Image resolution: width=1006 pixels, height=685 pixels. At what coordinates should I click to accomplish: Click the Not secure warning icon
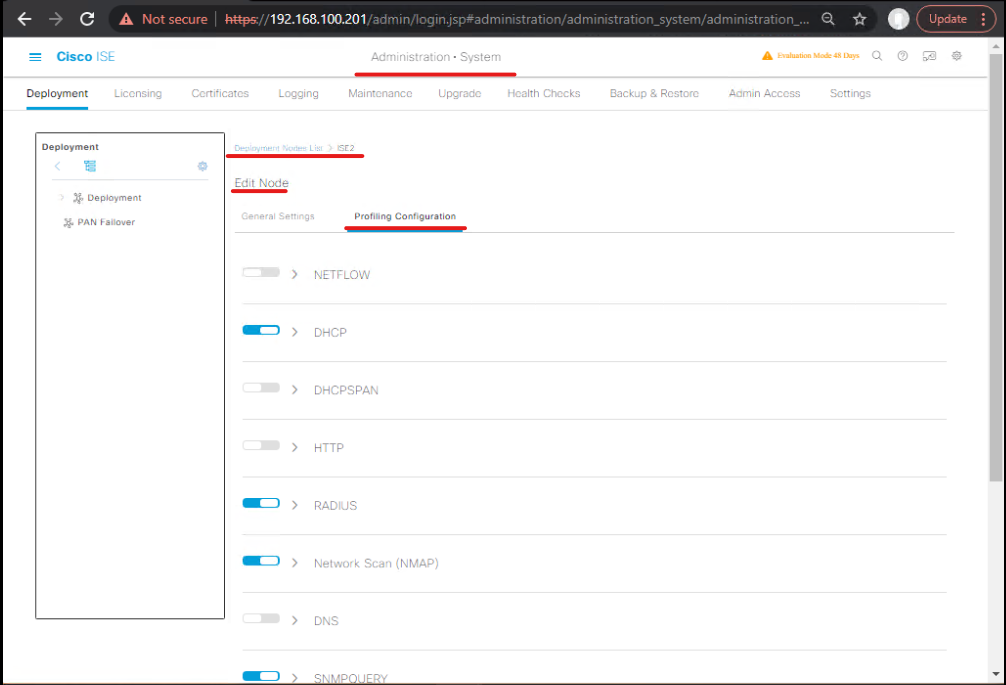[x=126, y=19]
